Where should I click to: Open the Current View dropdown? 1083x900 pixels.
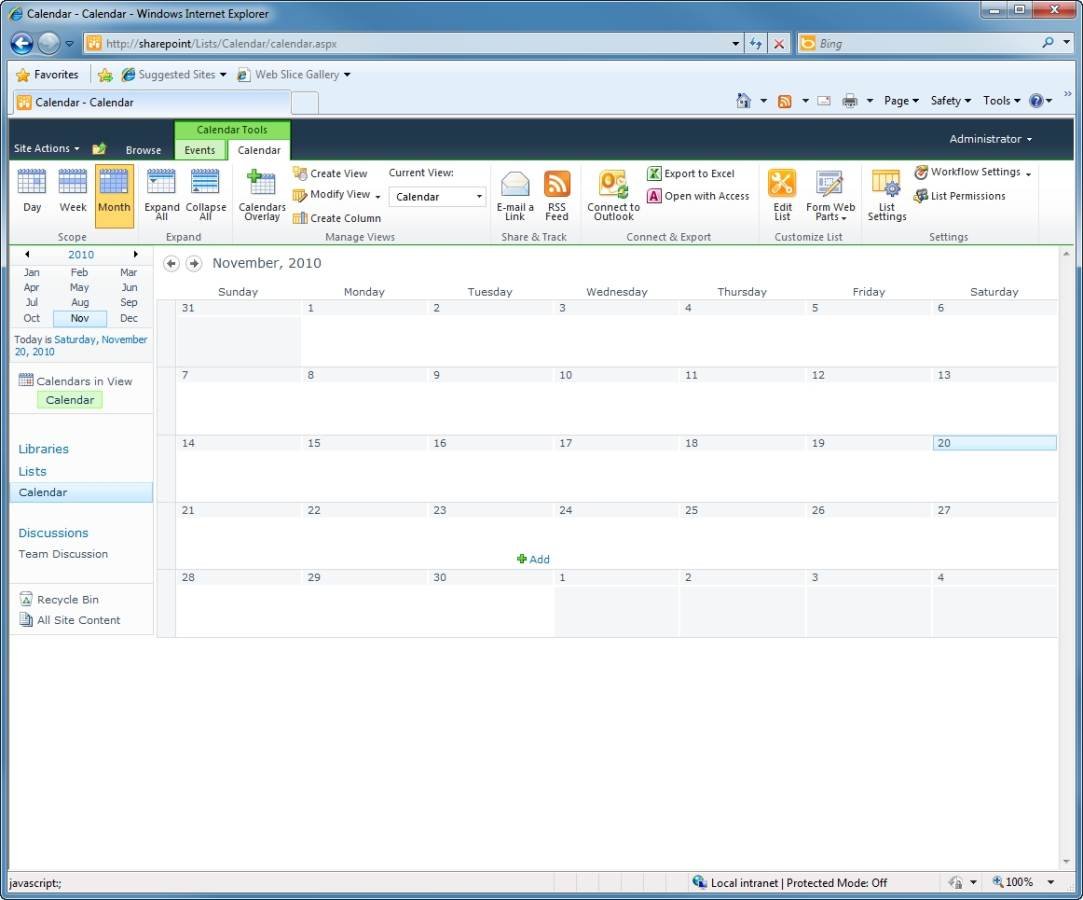pyautogui.click(x=438, y=197)
